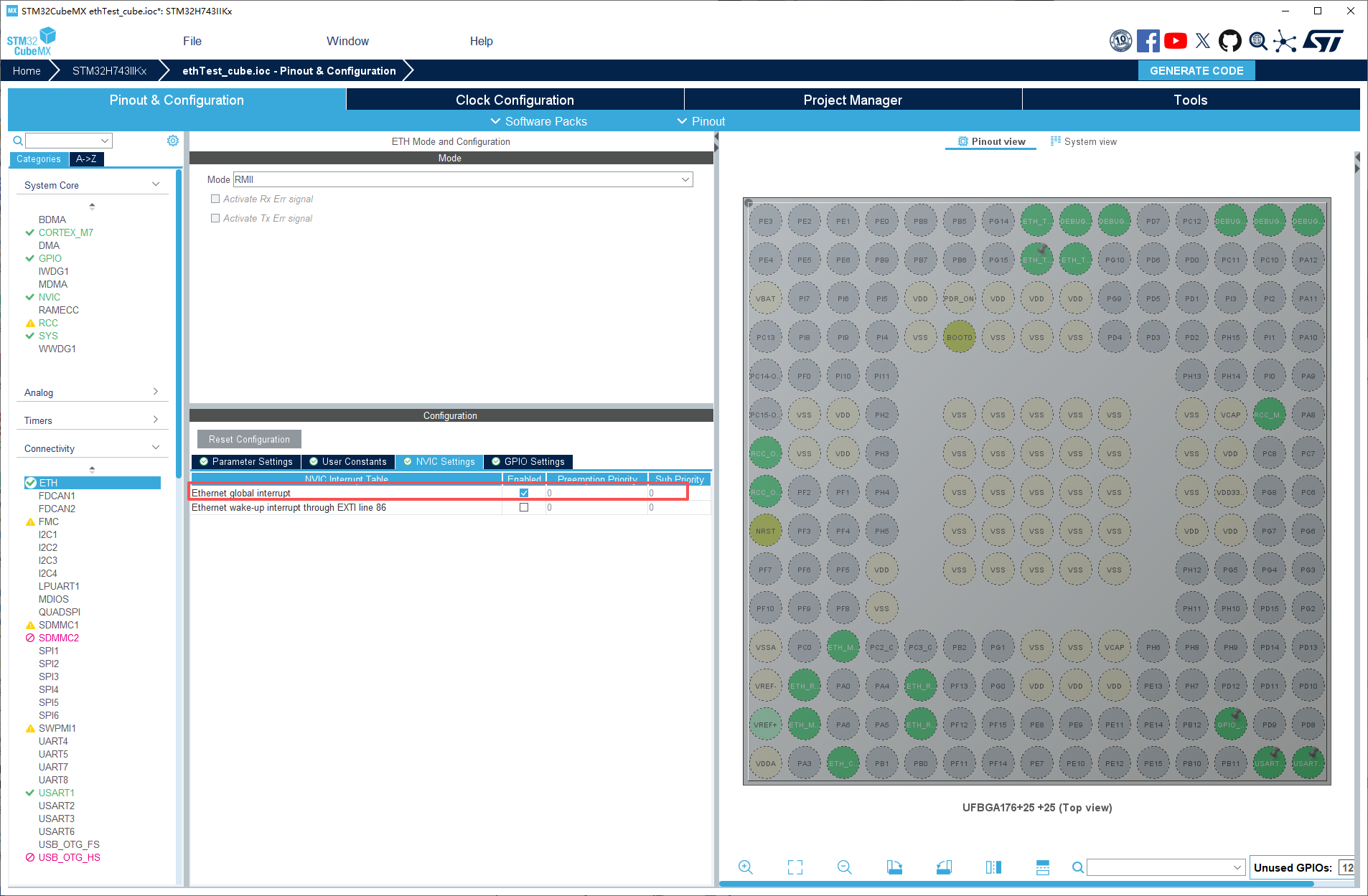Go to Home breadcrumb
The width and height of the screenshot is (1368, 896).
27,70
